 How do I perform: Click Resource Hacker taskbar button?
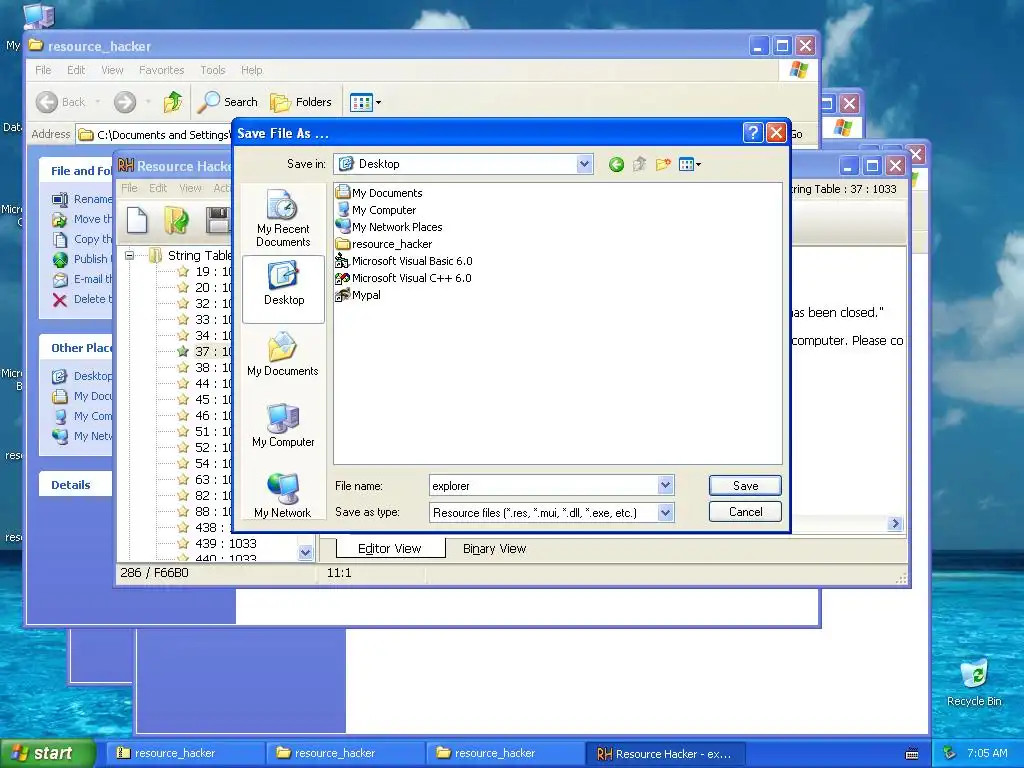point(666,754)
